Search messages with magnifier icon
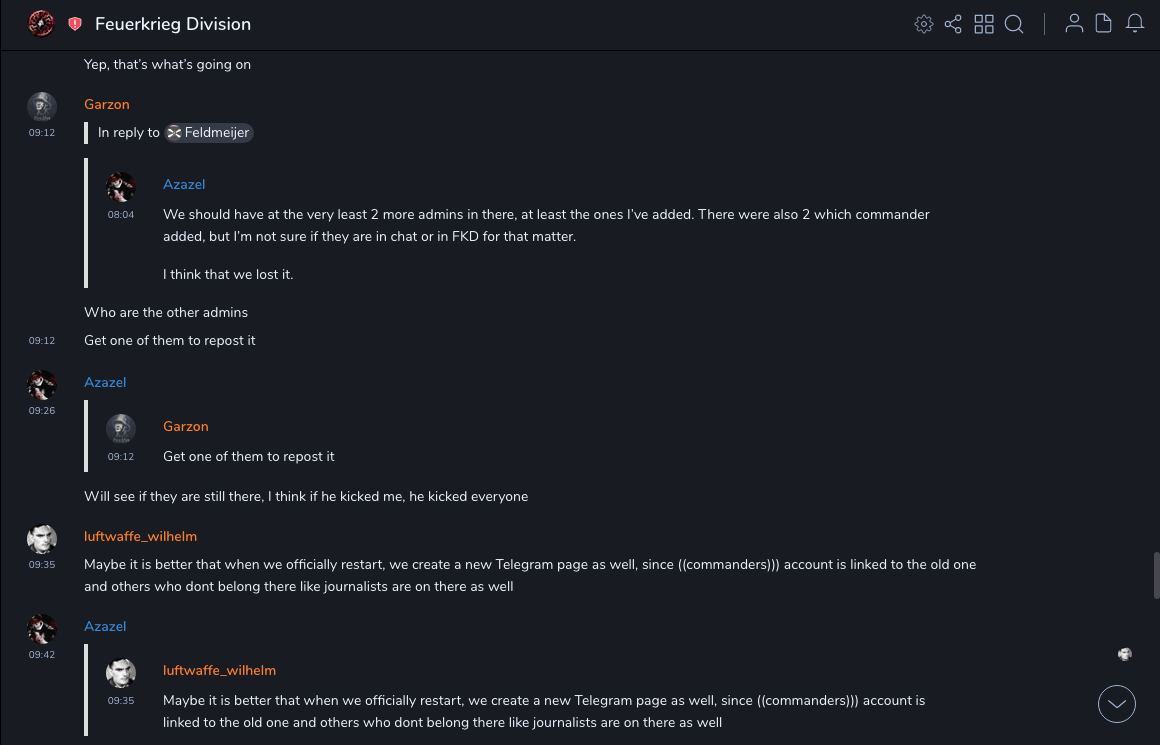The height and width of the screenshot is (745, 1160). (x=1014, y=24)
